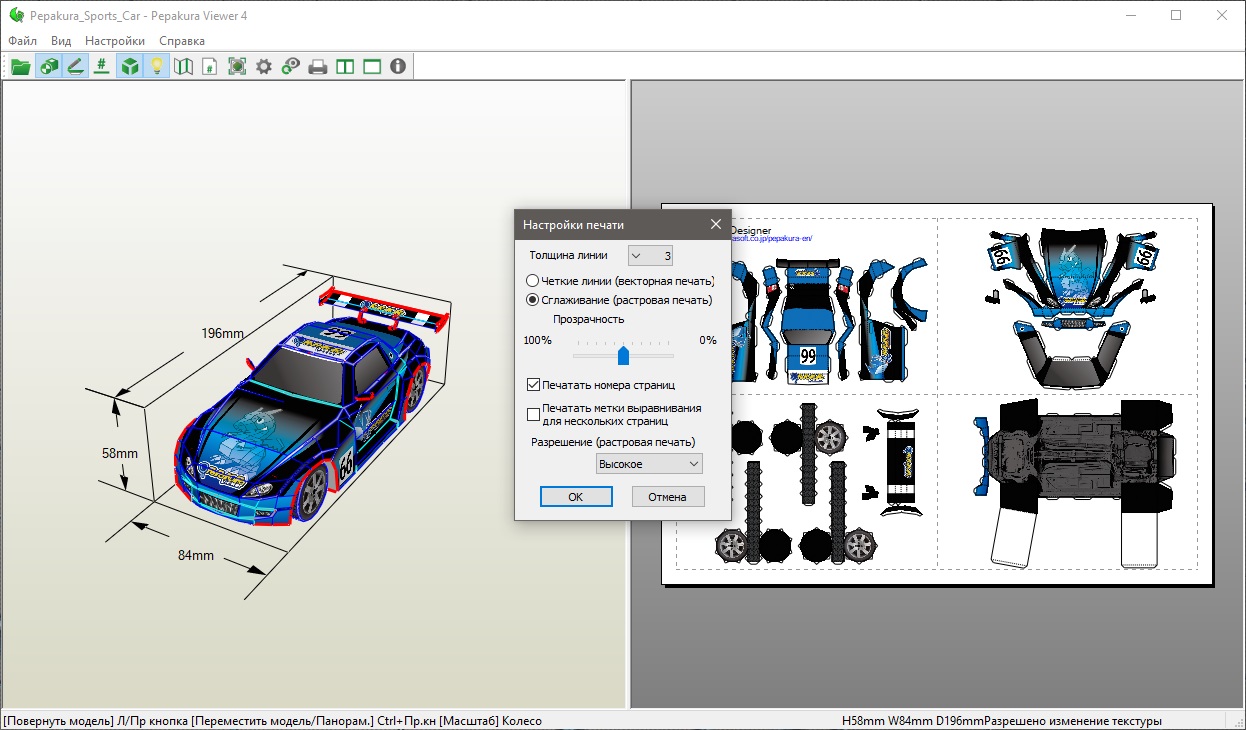This screenshot has width=1246, height=730.
Task: Click the 'Прозрачность' slider handle
Action: coord(623,355)
